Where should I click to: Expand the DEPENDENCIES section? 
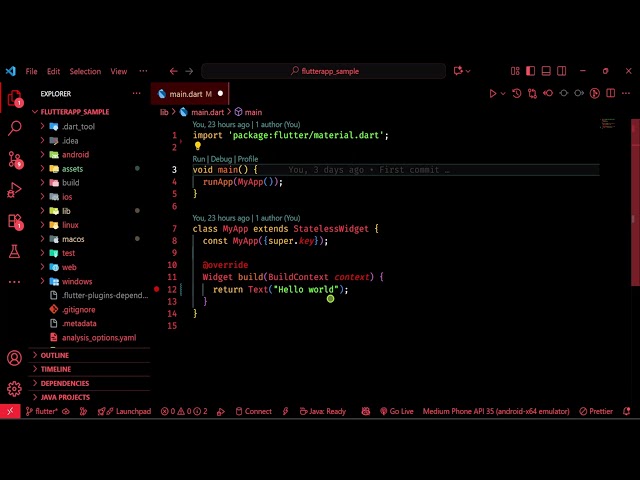(x=91, y=383)
